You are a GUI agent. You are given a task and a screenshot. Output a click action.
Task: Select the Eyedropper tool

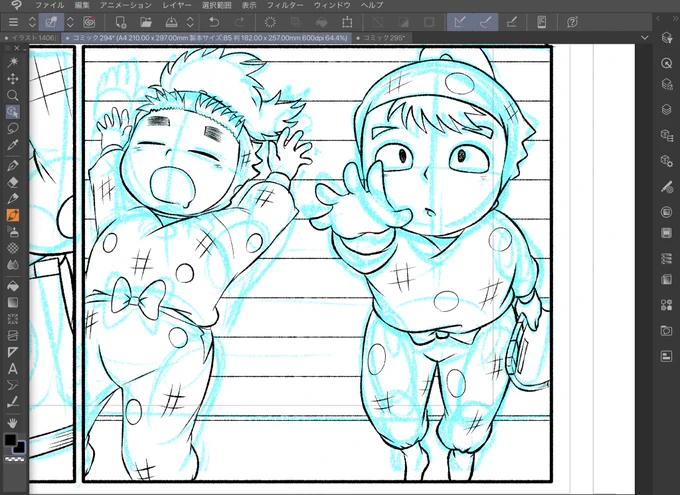tap(13, 145)
